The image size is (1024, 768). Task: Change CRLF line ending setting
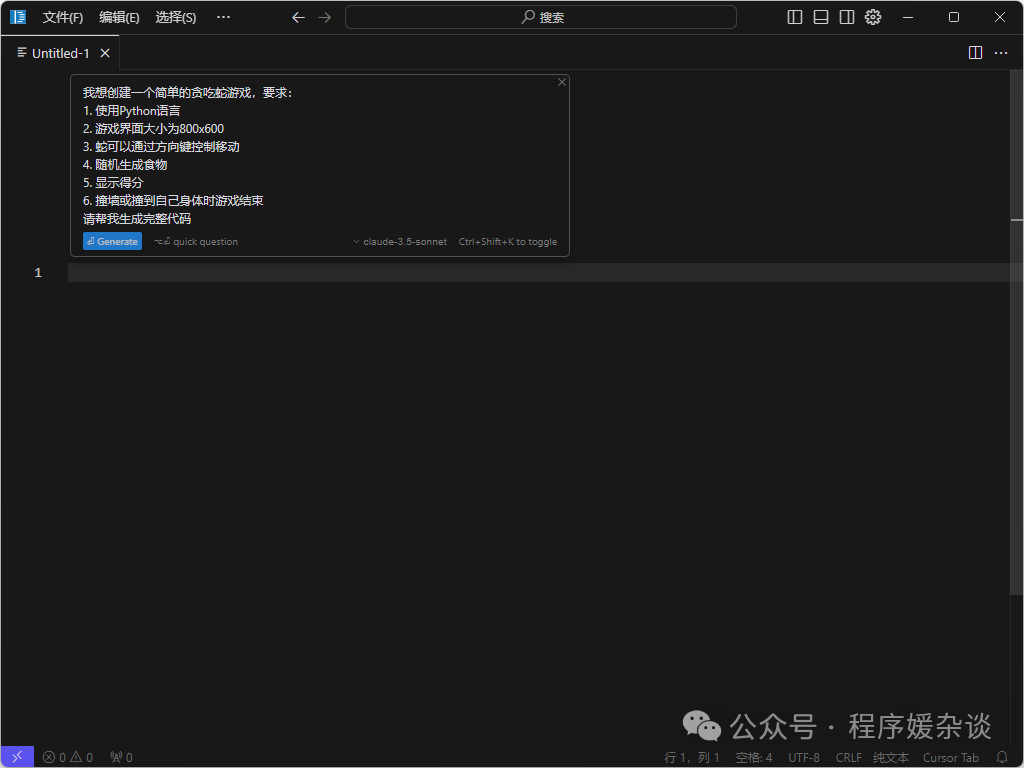[x=846, y=757]
